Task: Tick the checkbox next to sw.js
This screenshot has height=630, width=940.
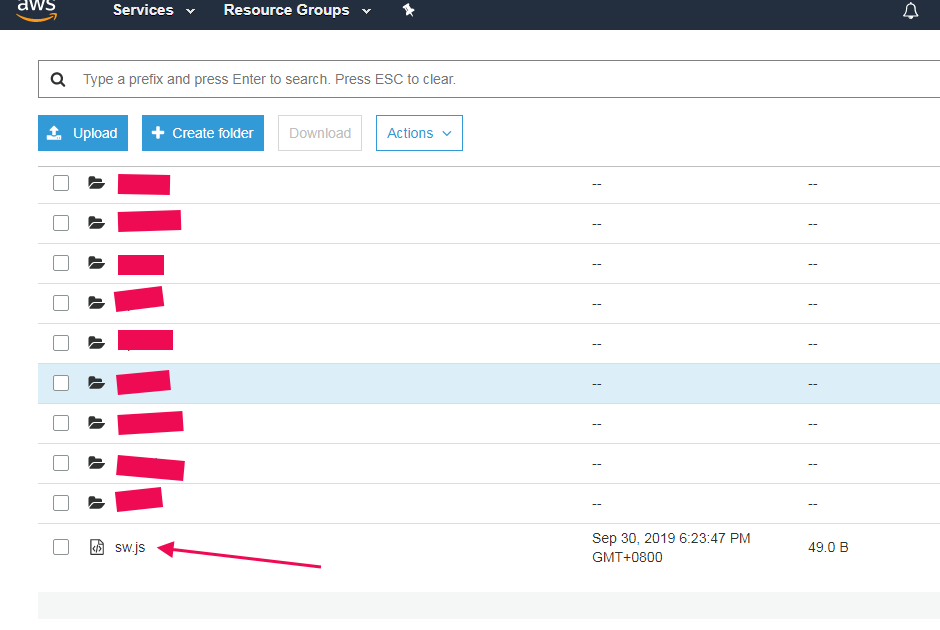Action: tap(61, 547)
